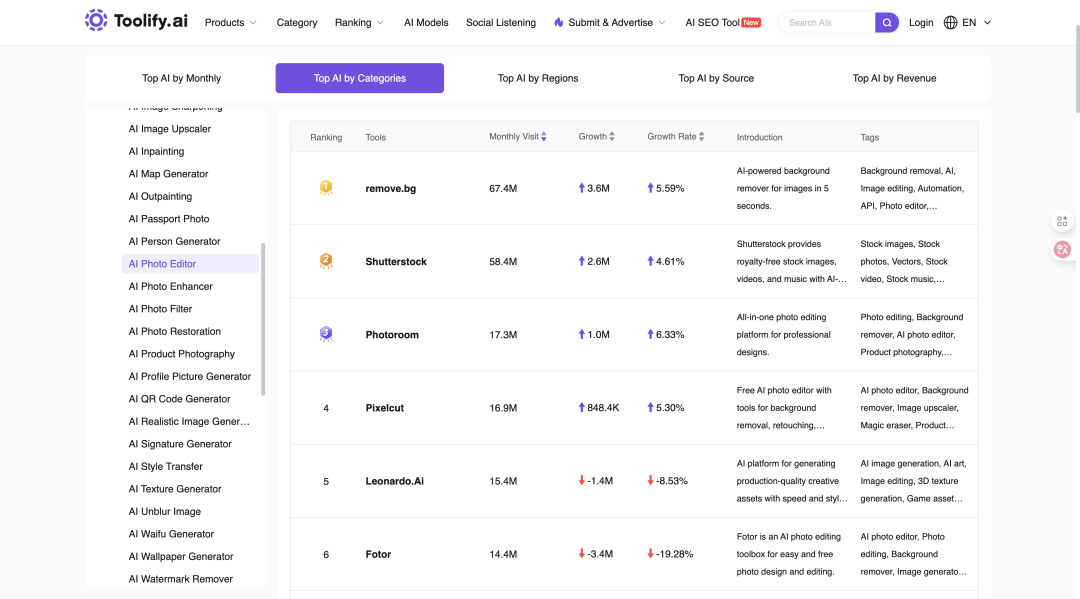The height and width of the screenshot is (599, 1080).
Task: Sort by Growth Rate arrows
Action: 701,137
